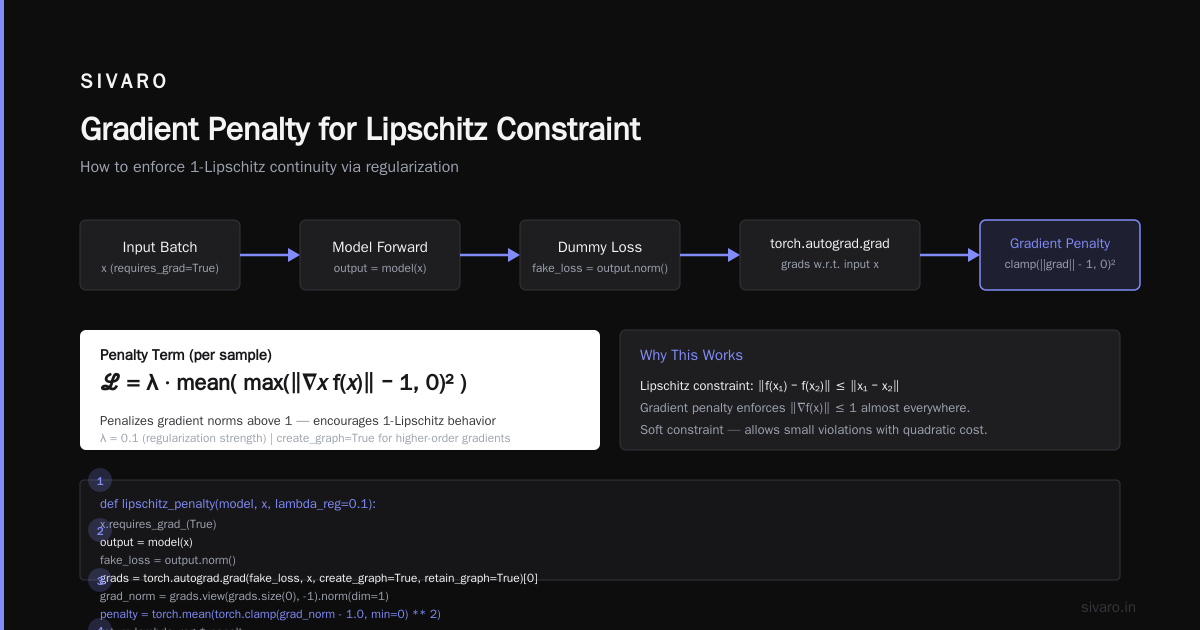
Task: Click the arrow between Model Forward and Dummy Loss
Action: click(490, 255)
